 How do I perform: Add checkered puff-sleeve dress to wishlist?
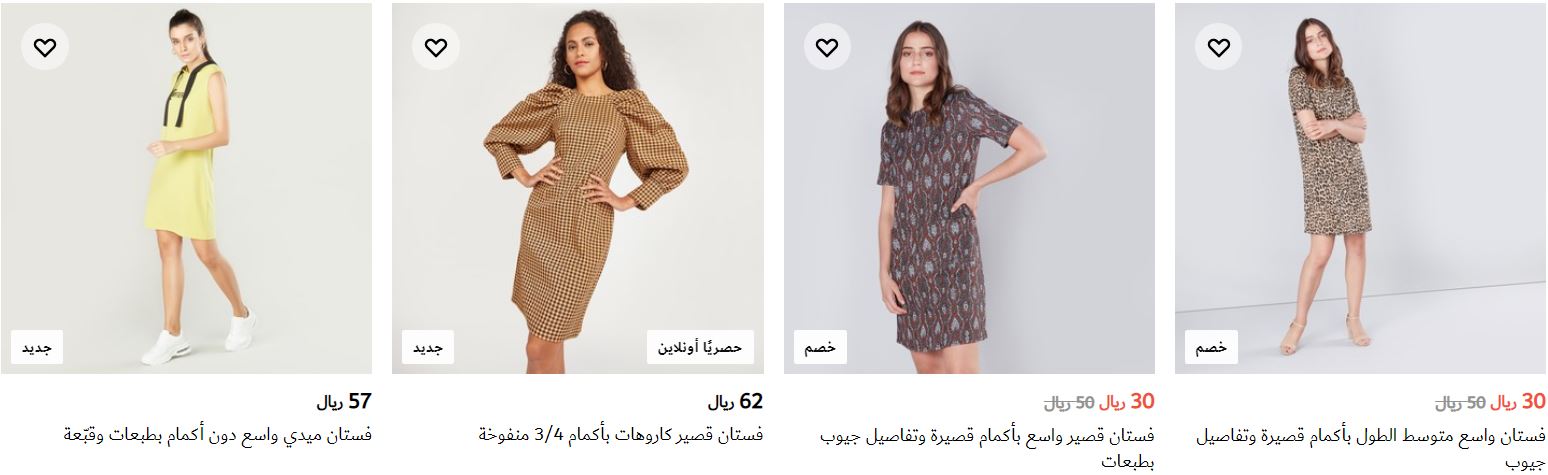436,47
